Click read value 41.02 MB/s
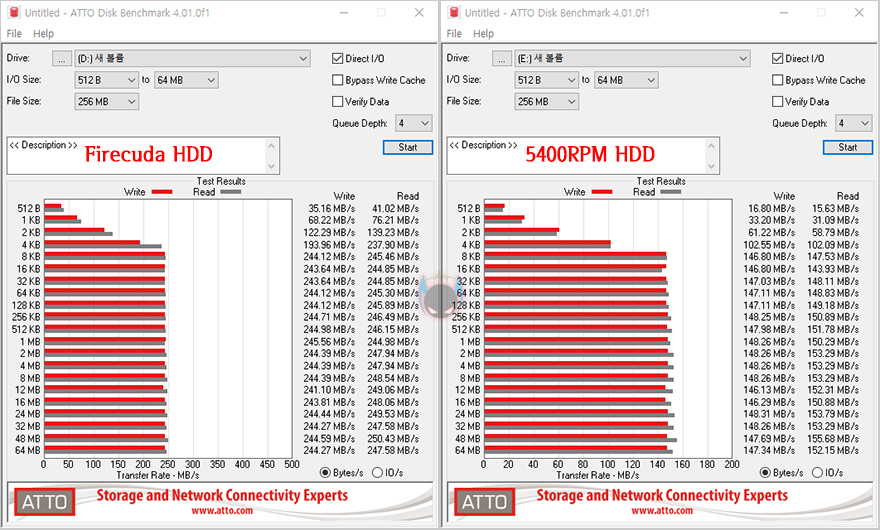Image resolution: width=880 pixels, height=530 pixels. [x=395, y=208]
